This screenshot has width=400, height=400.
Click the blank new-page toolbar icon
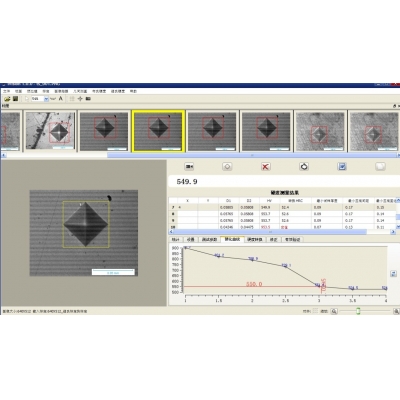[27, 99]
